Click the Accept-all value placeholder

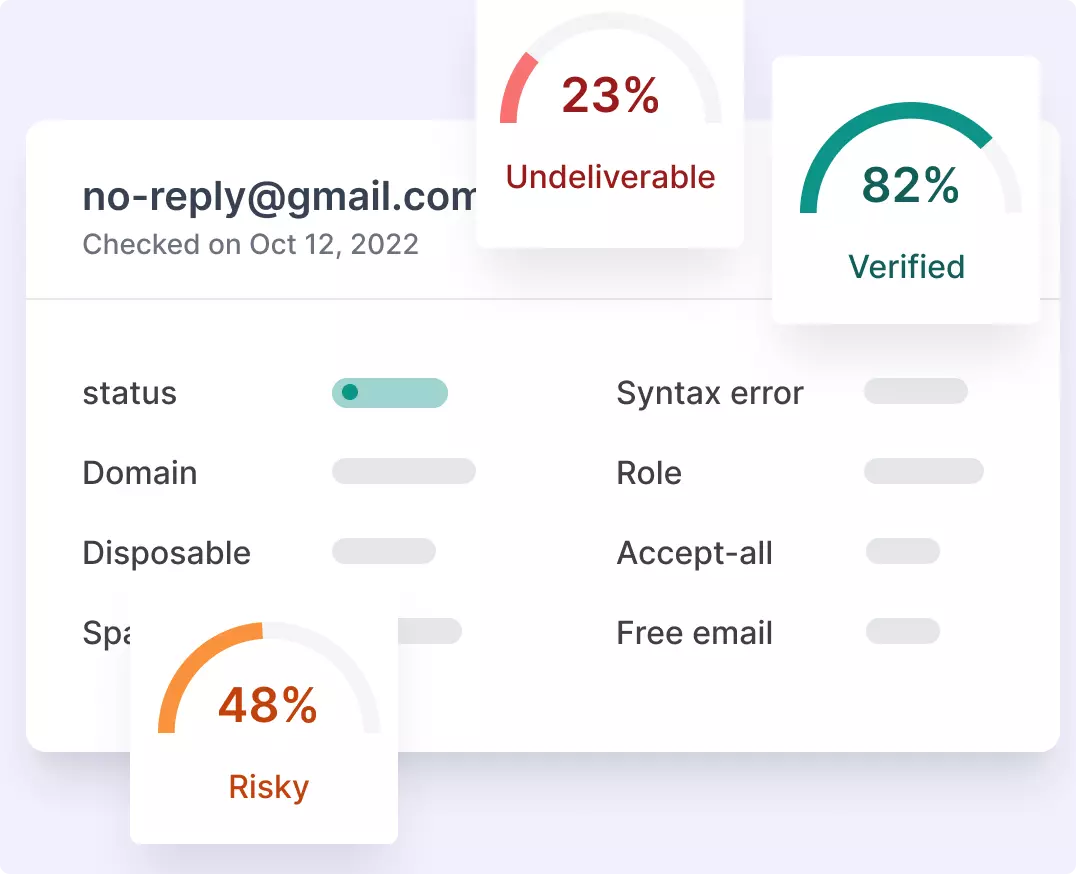pyautogui.click(x=902, y=551)
